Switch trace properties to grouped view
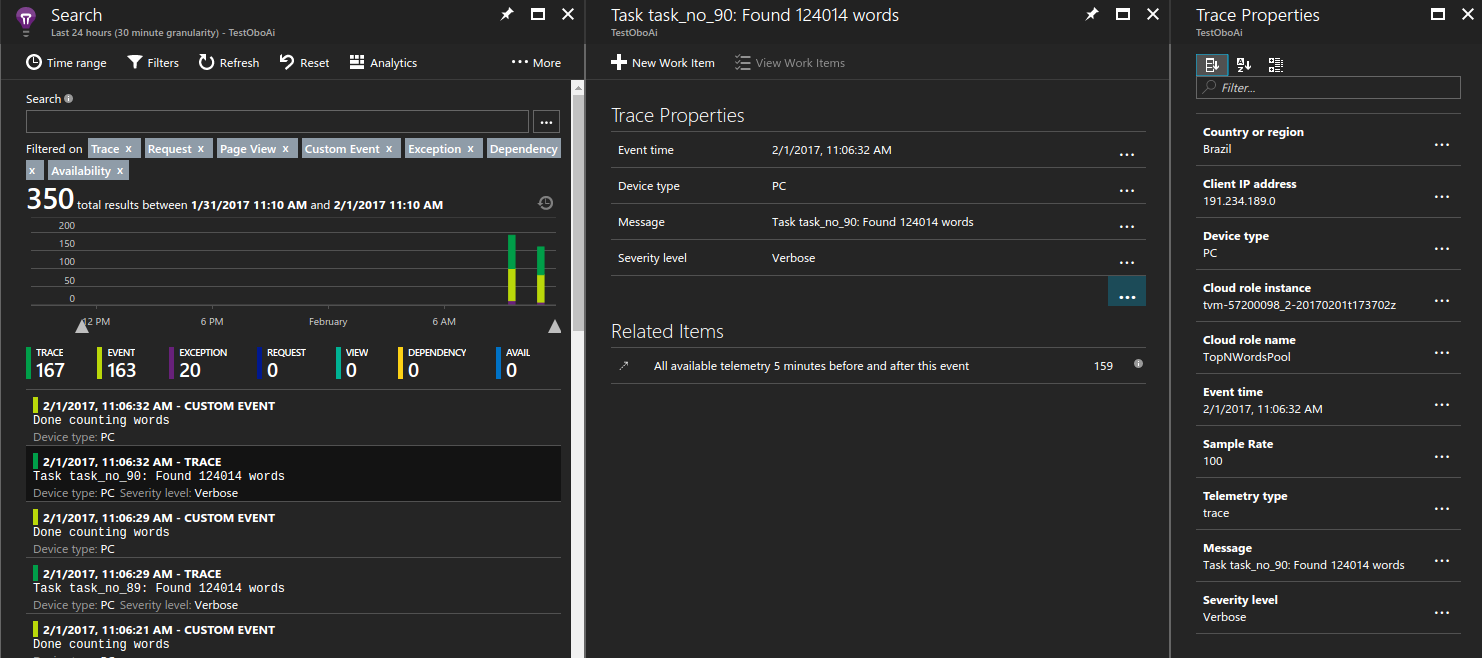1482x658 pixels. click(1275, 64)
